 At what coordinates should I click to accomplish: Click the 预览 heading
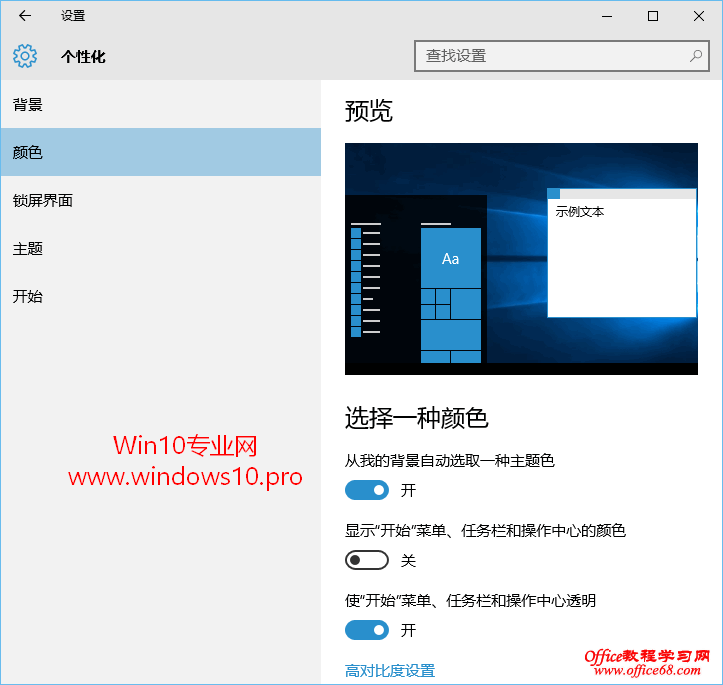pos(368,111)
